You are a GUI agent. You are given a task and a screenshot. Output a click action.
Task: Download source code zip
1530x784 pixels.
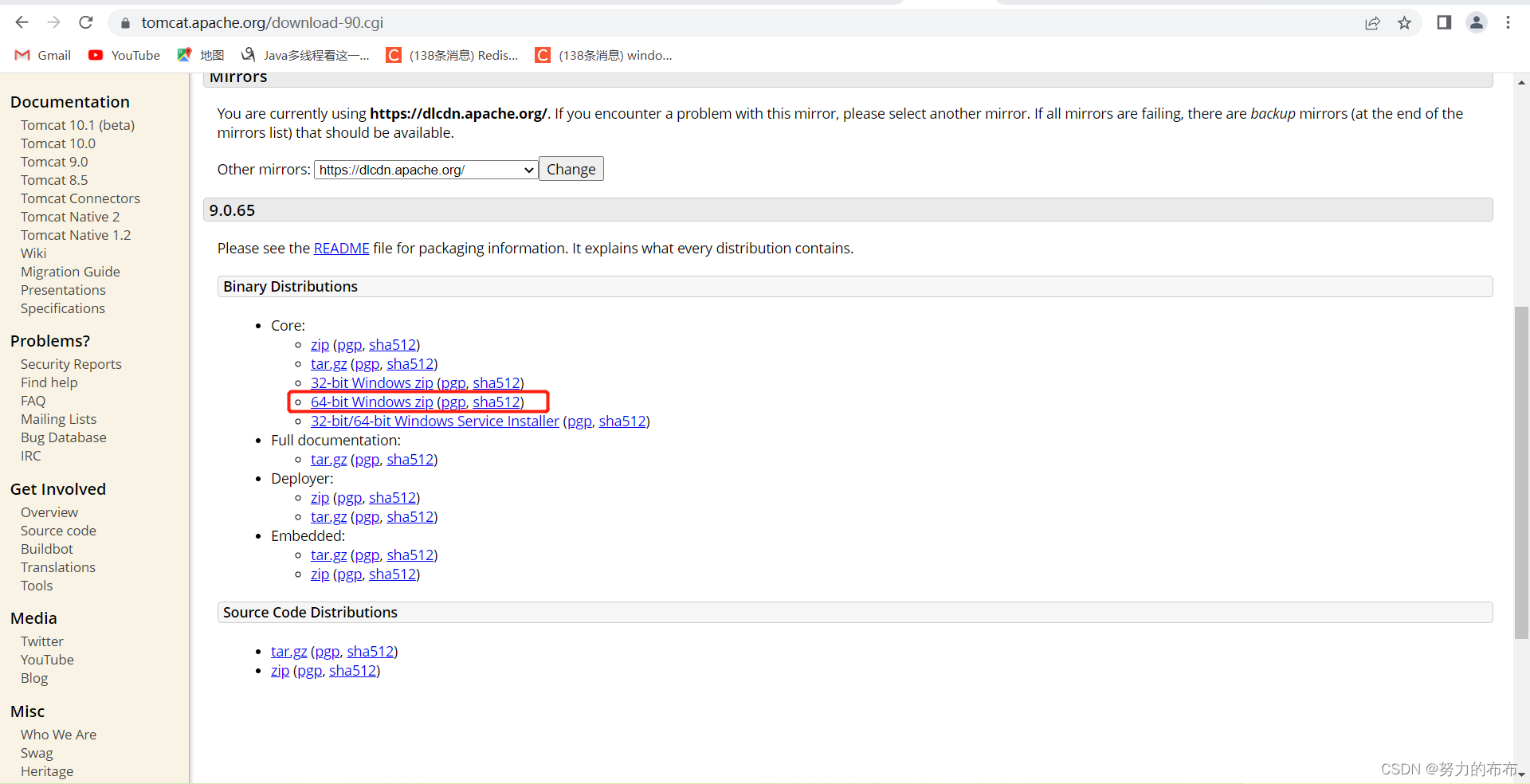click(280, 671)
